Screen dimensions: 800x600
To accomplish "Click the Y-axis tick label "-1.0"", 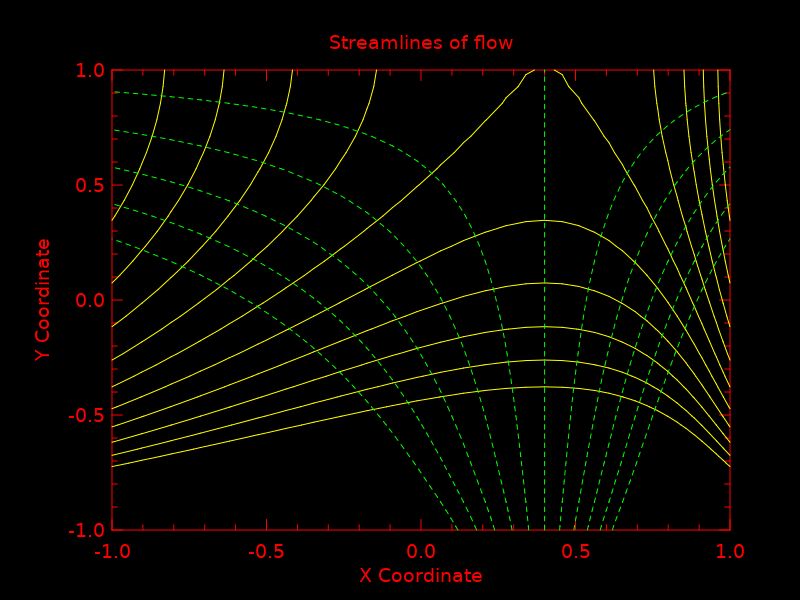I will pyautogui.click(x=86, y=530).
